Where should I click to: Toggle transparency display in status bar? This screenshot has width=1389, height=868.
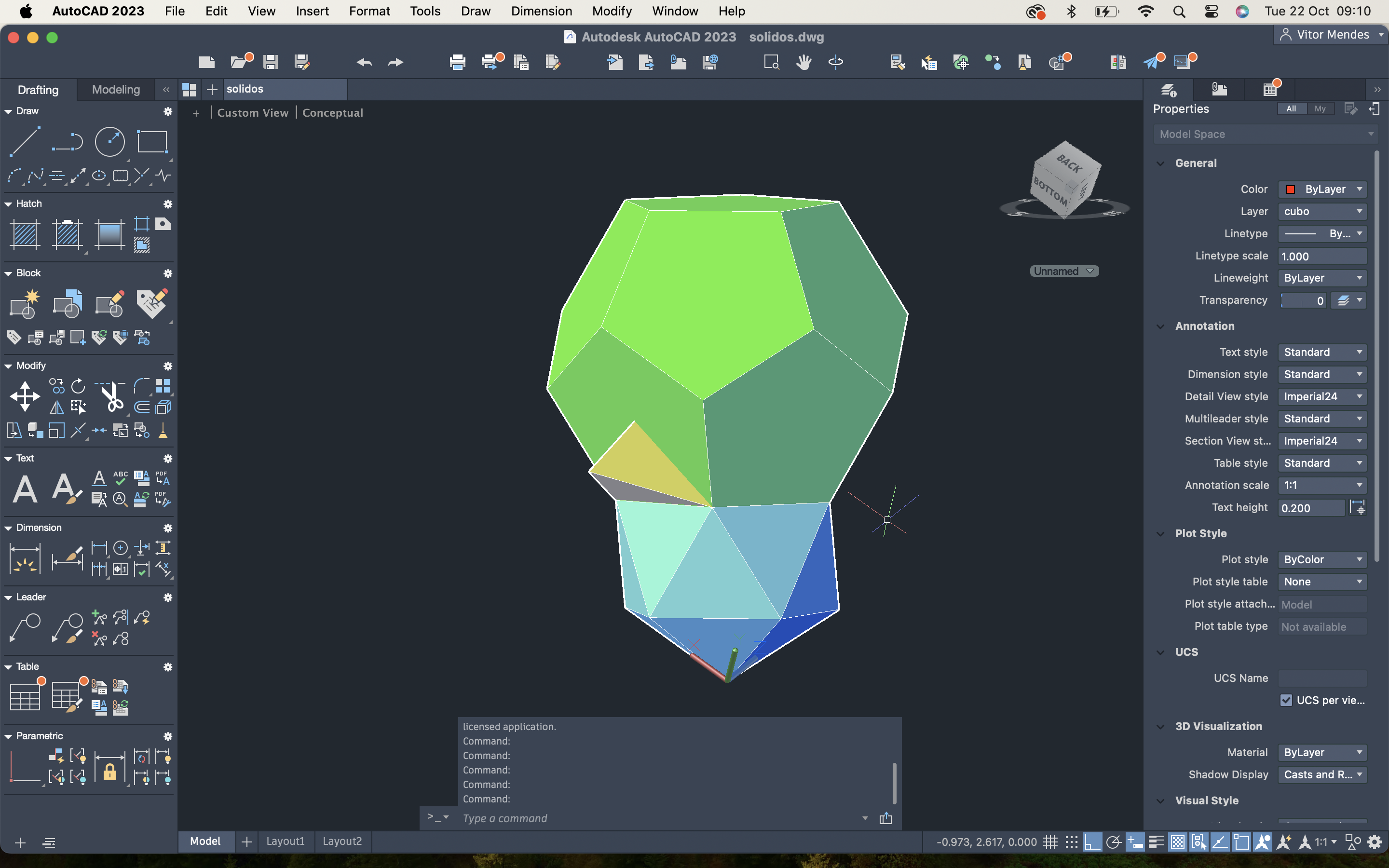1177,842
